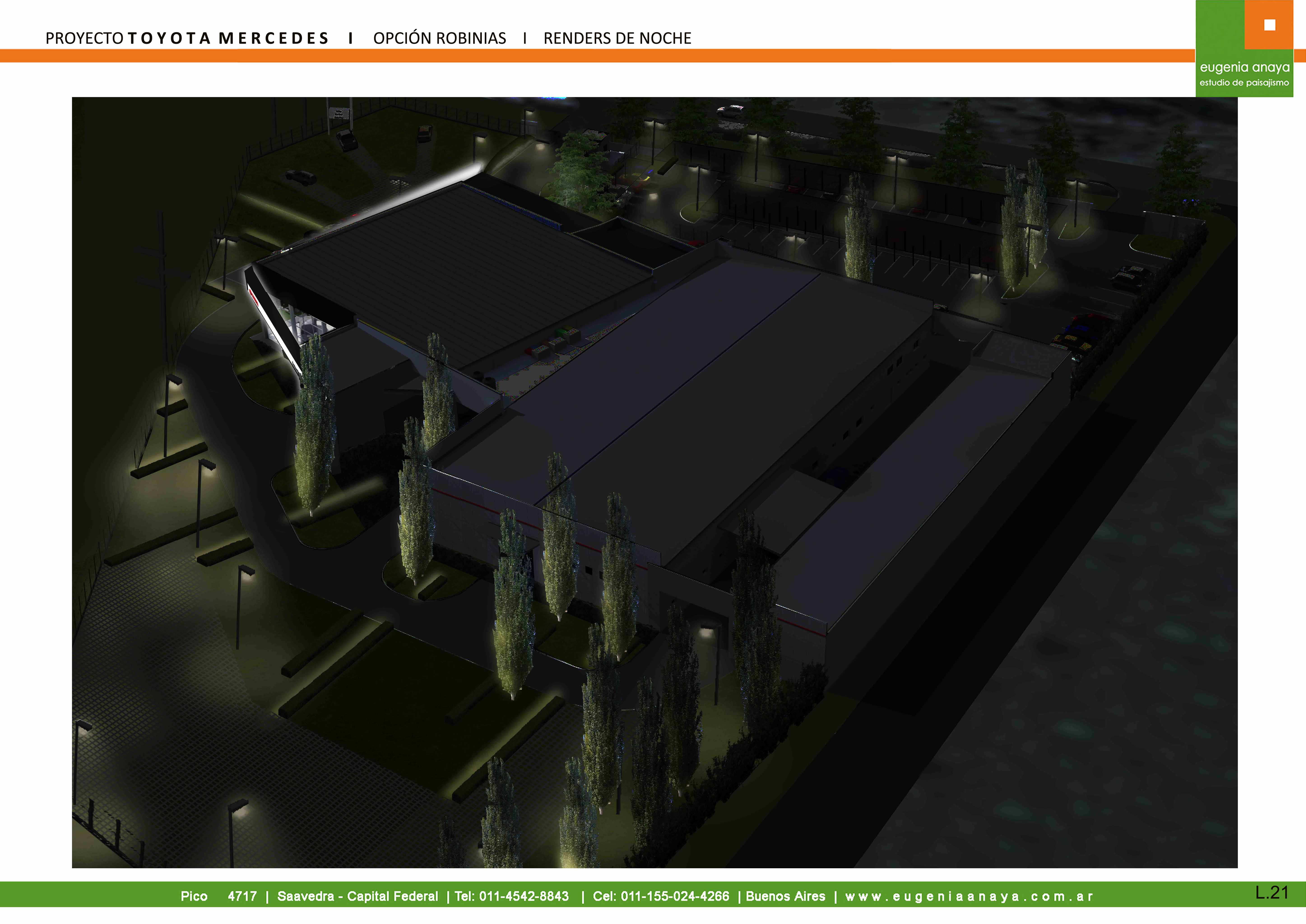Click the 'PROYECTO TOYOTA MERCEDES' title text

[x=187, y=38]
